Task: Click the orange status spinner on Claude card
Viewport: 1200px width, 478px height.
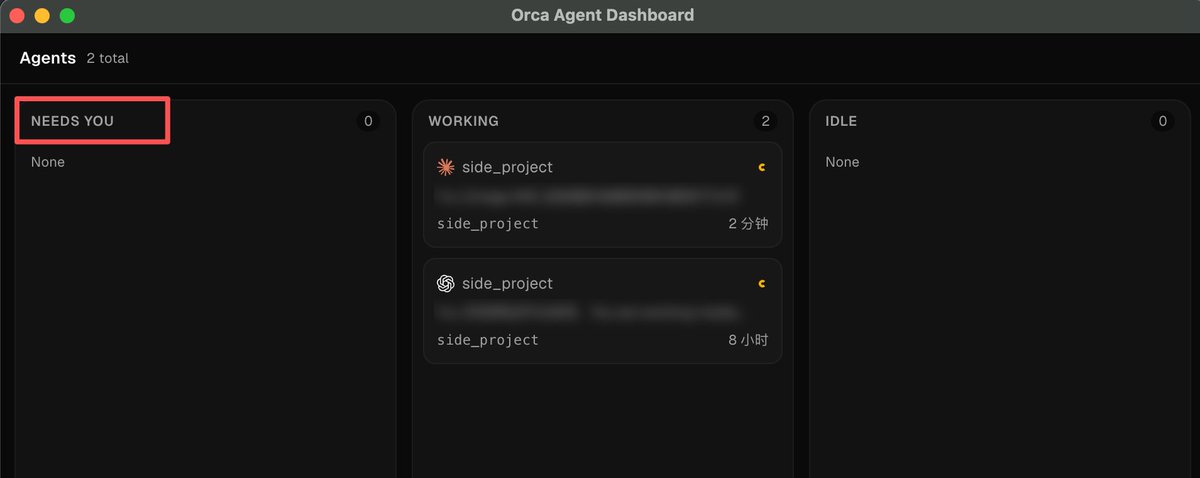Action: (x=762, y=167)
